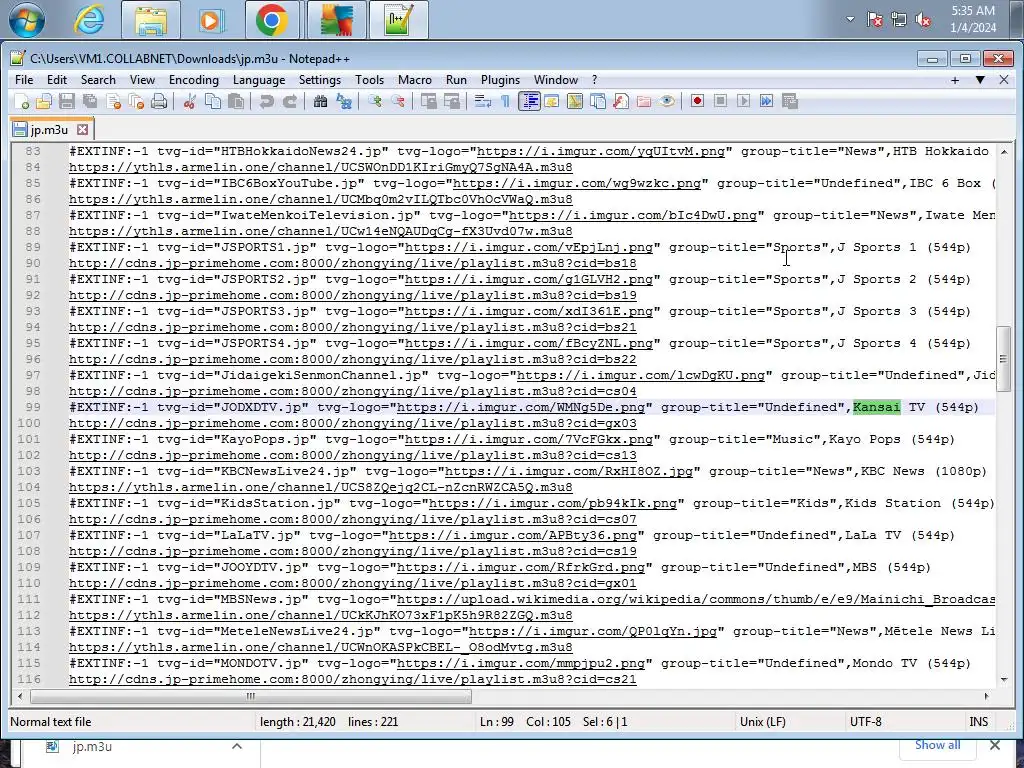This screenshot has width=1024, height=768.
Task: Open the Macro menu
Action: click(x=415, y=80)
